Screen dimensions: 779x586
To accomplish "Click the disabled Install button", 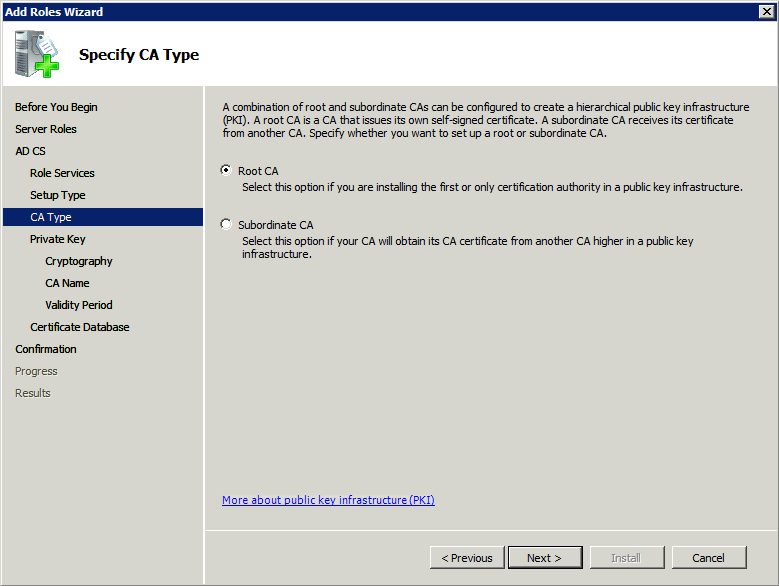I will click(x=627, y=558).
